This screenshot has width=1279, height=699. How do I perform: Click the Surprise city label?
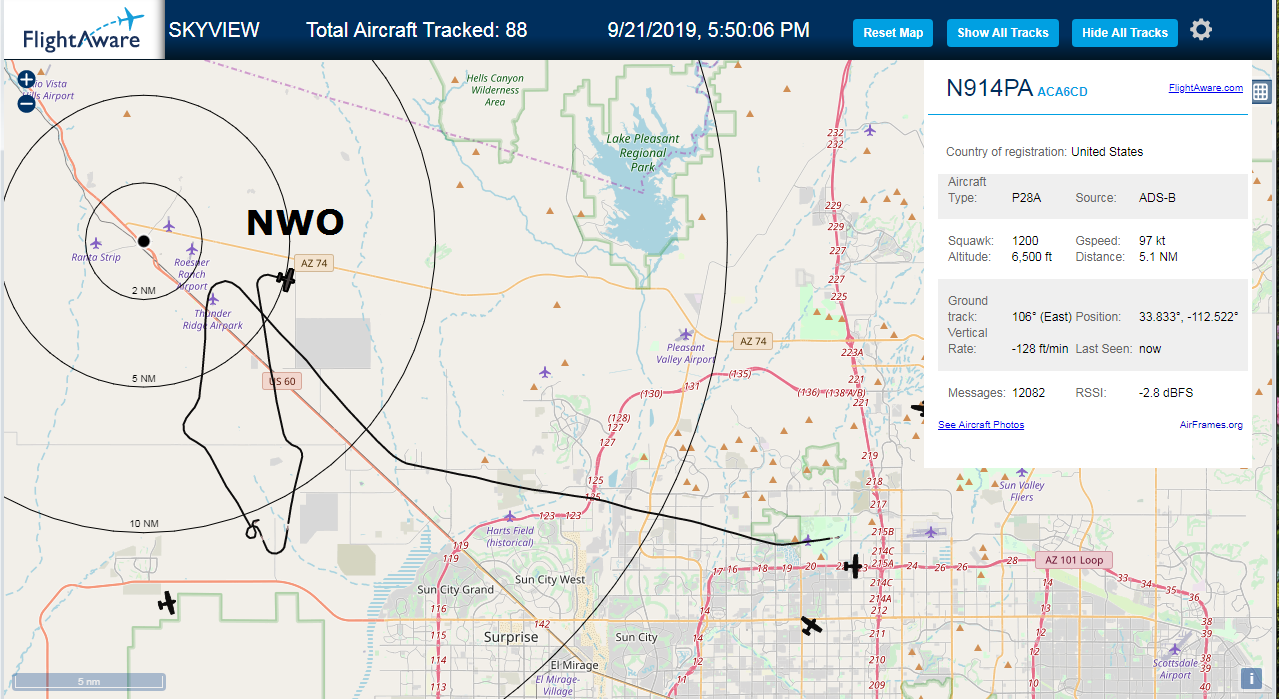pos(511,637)
